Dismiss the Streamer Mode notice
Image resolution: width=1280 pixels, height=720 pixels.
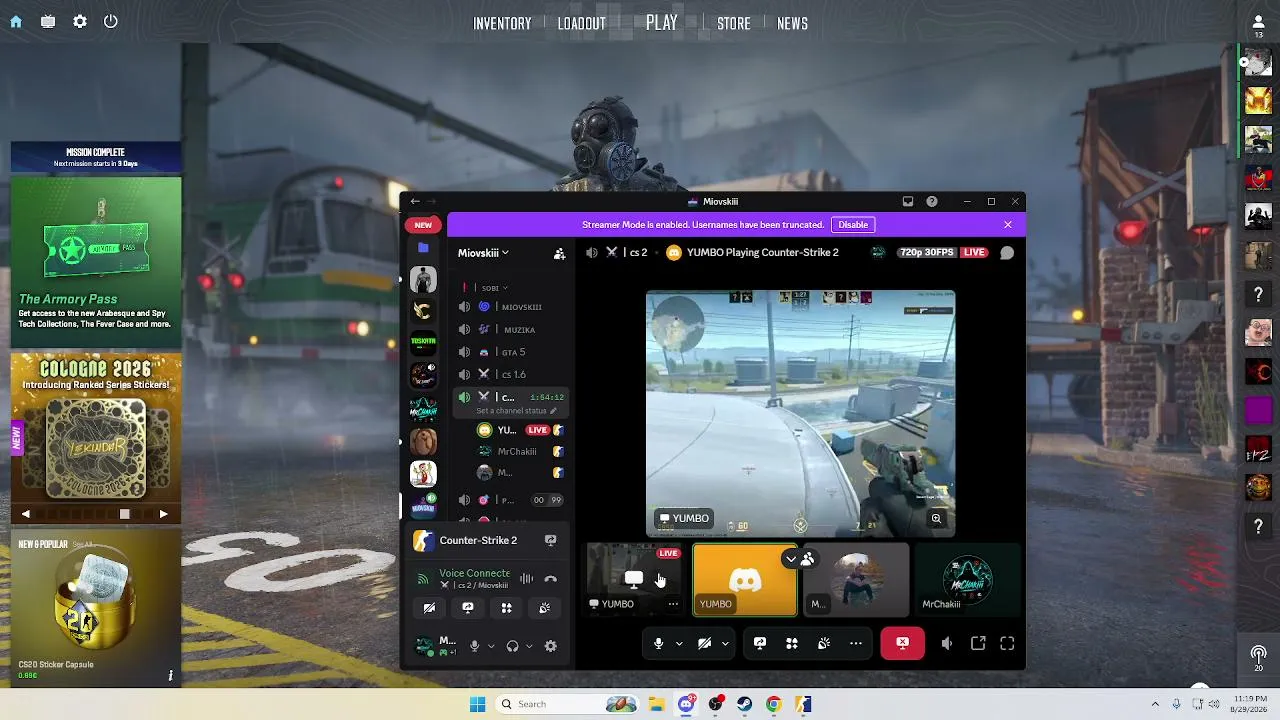1008,225
